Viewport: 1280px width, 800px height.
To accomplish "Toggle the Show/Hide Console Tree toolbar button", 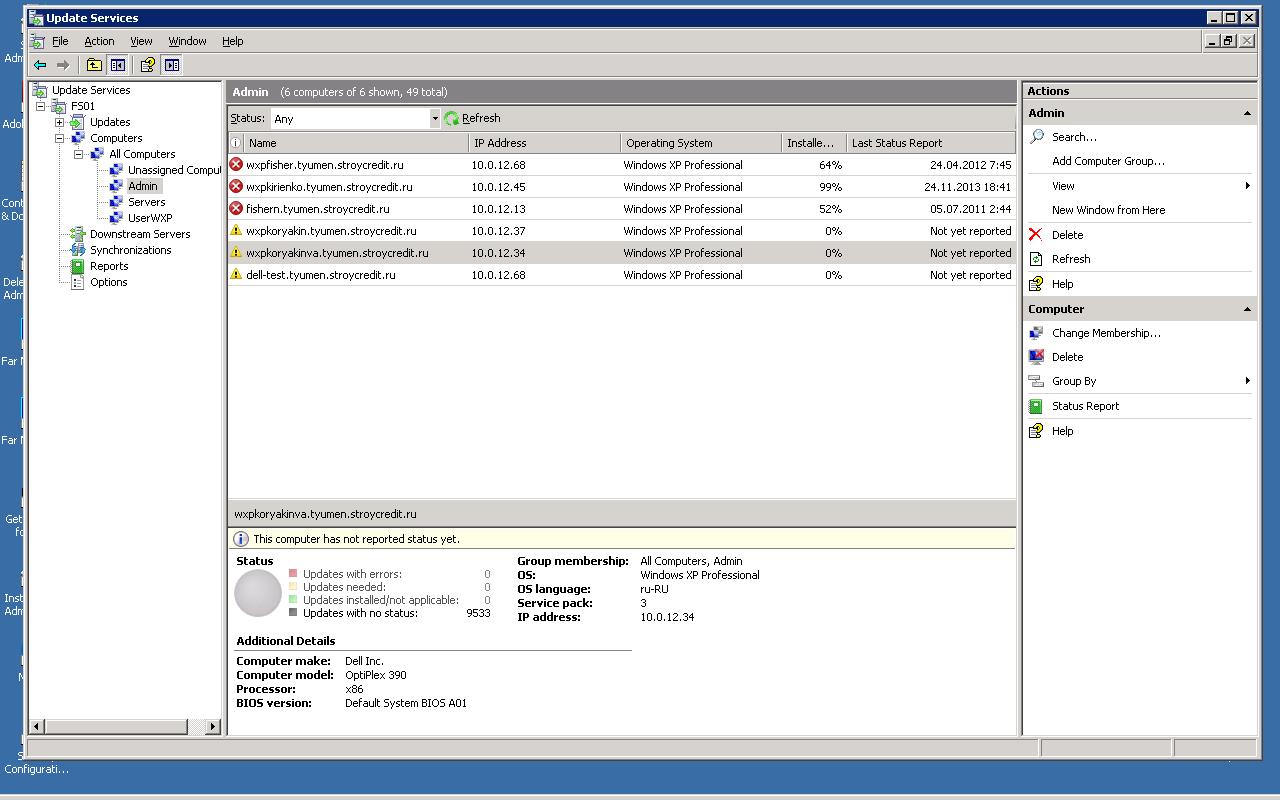I will tap(118, 65).
